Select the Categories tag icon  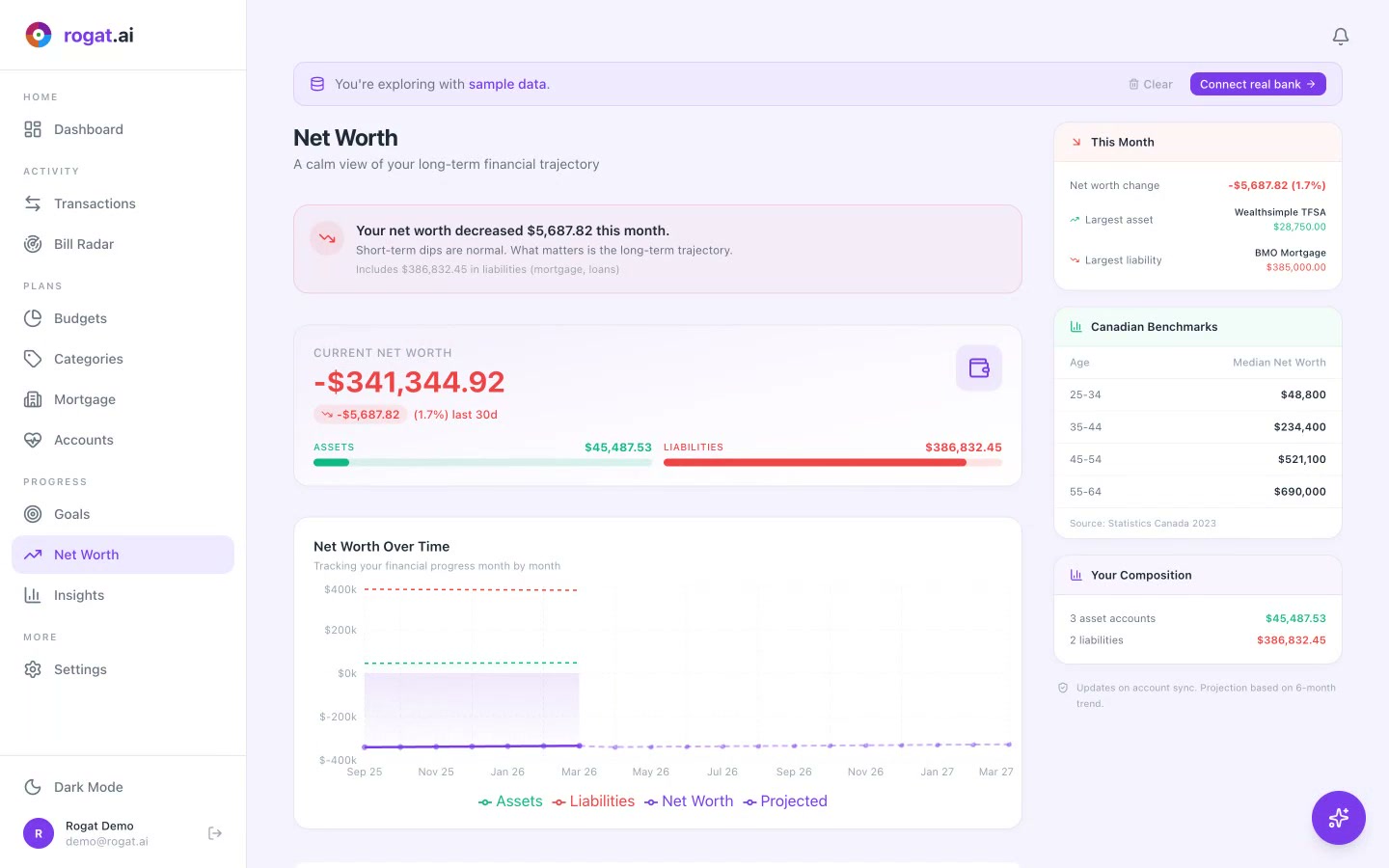[x=33, y=359]
